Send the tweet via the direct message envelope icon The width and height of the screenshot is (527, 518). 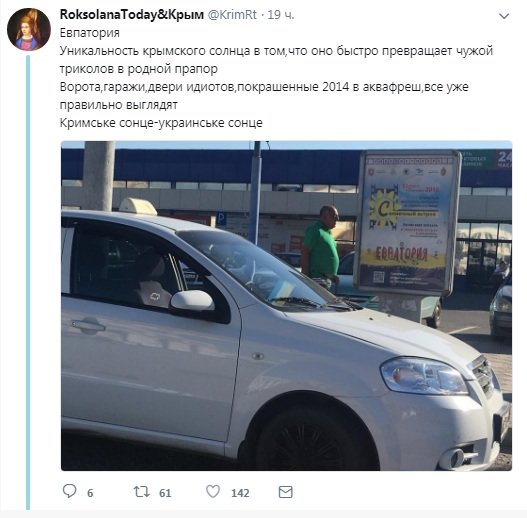[x=286, y=492]
